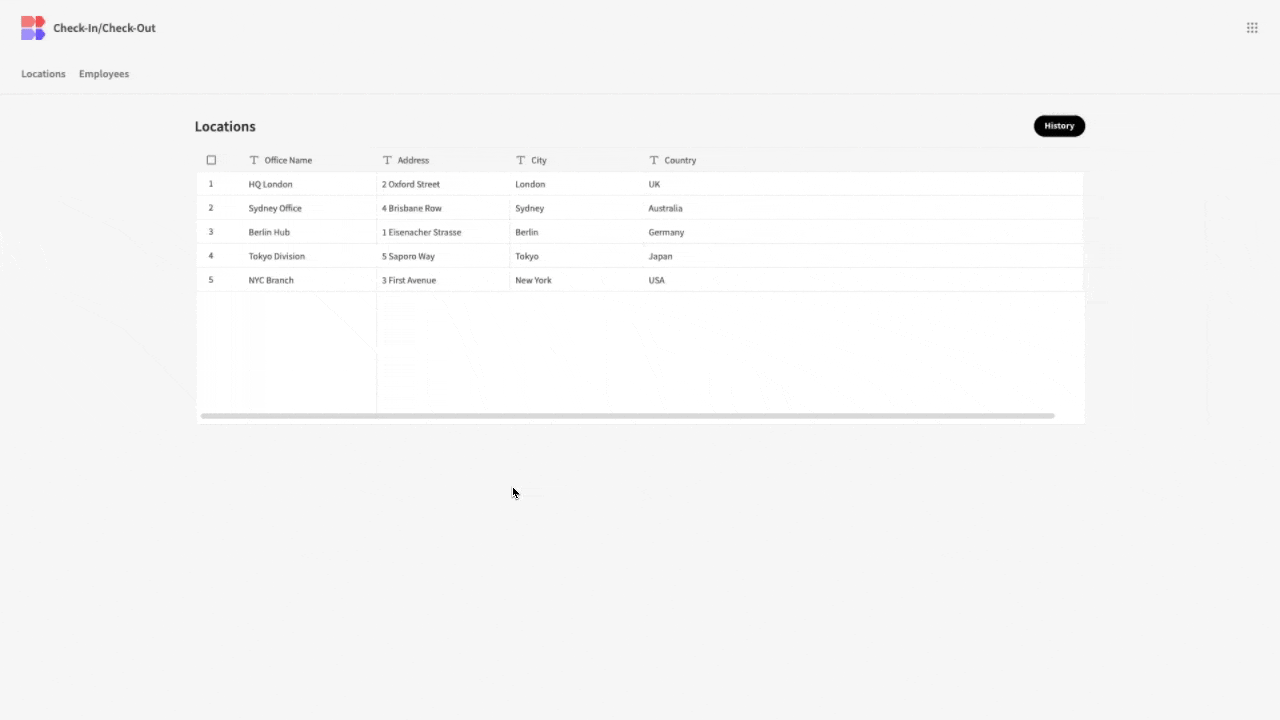Tick the select-all rows checkbox
Image resolution: width=1280 pixels, height=720 pixels.
(x=211, y=160)
